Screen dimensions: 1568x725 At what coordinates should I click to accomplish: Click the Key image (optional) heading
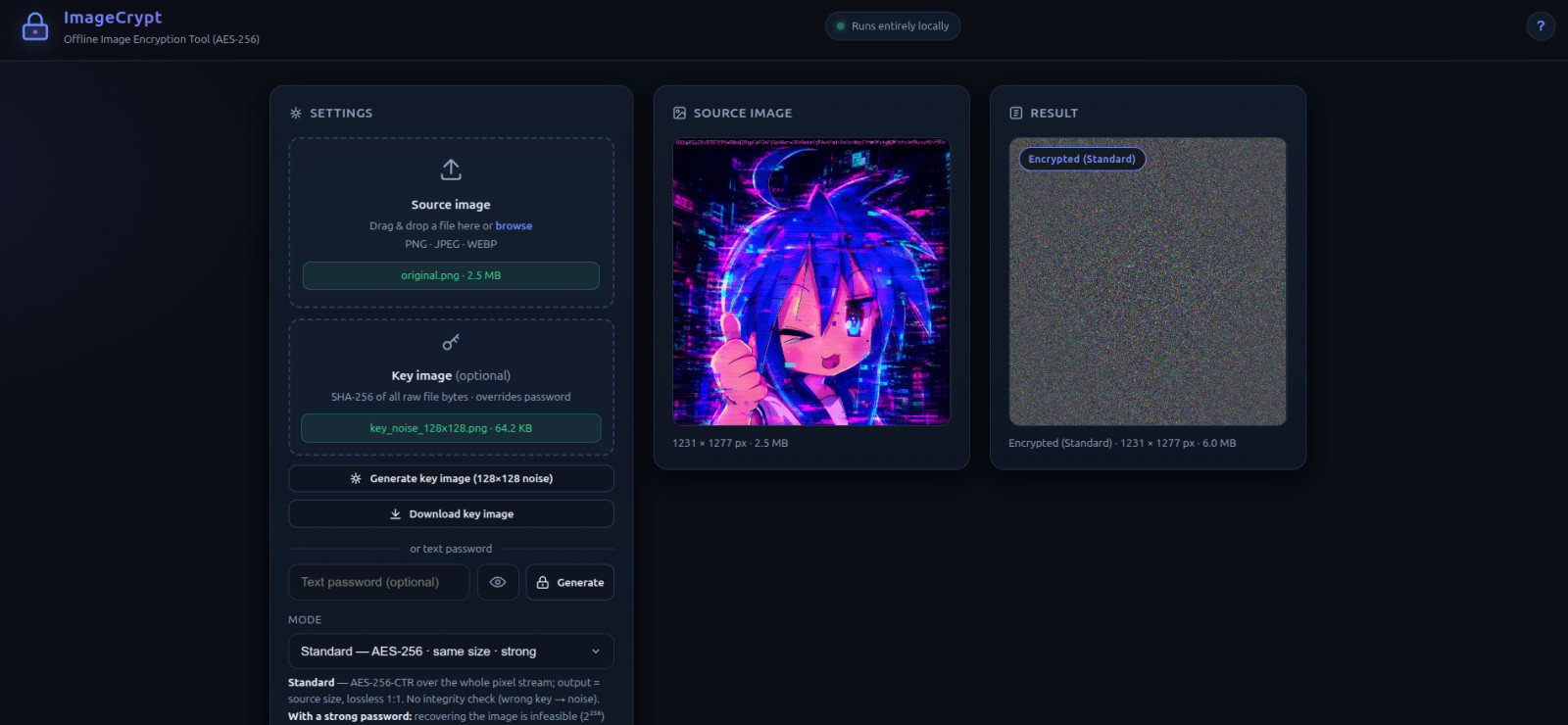click(451, 375)
